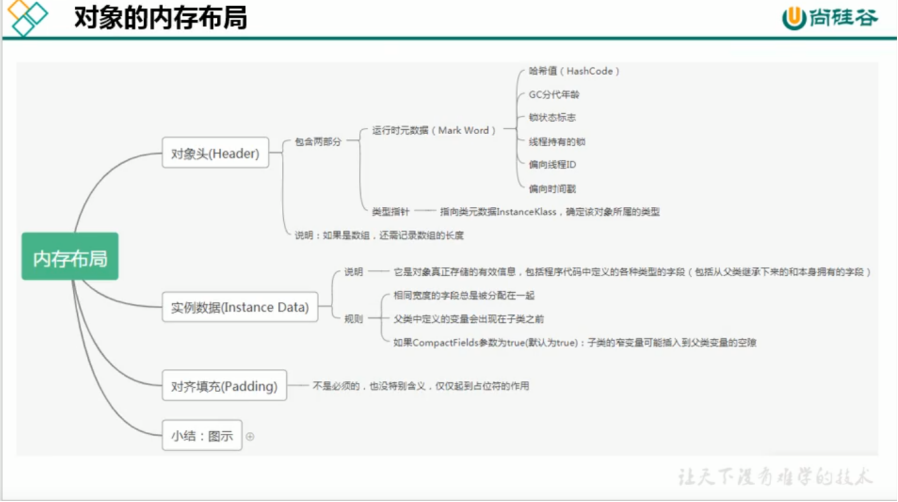Select the 对象头(Header) node
898x502 pixels.
[x=215, y=153]
